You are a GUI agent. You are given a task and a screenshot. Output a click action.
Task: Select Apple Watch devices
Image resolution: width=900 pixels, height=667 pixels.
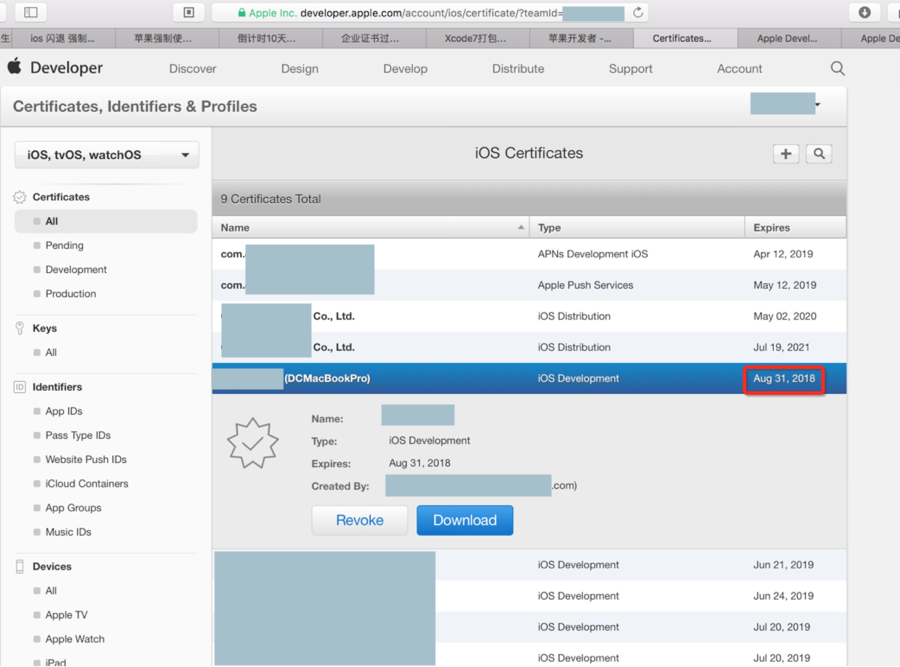[75, 639]
